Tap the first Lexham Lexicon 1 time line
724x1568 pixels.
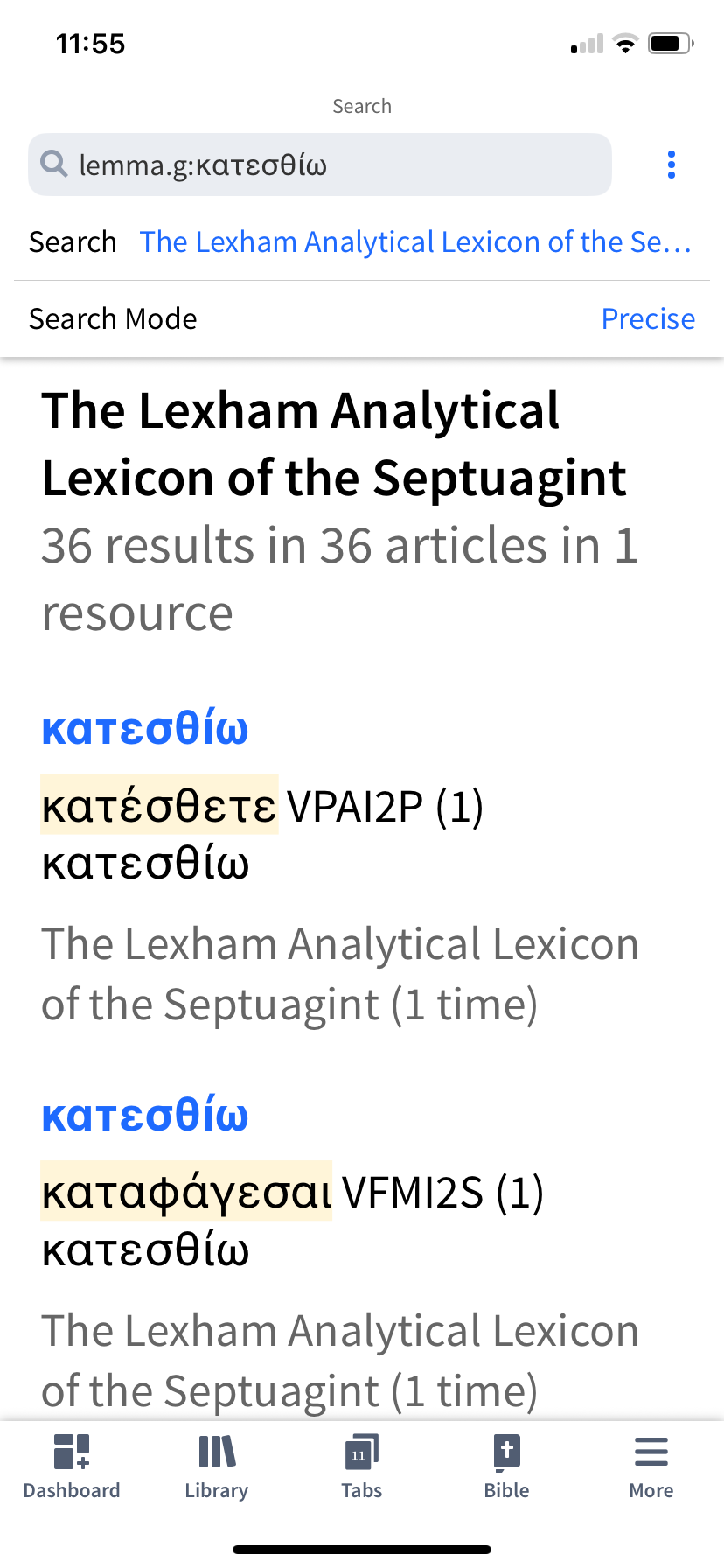click(x=340, y=974)
